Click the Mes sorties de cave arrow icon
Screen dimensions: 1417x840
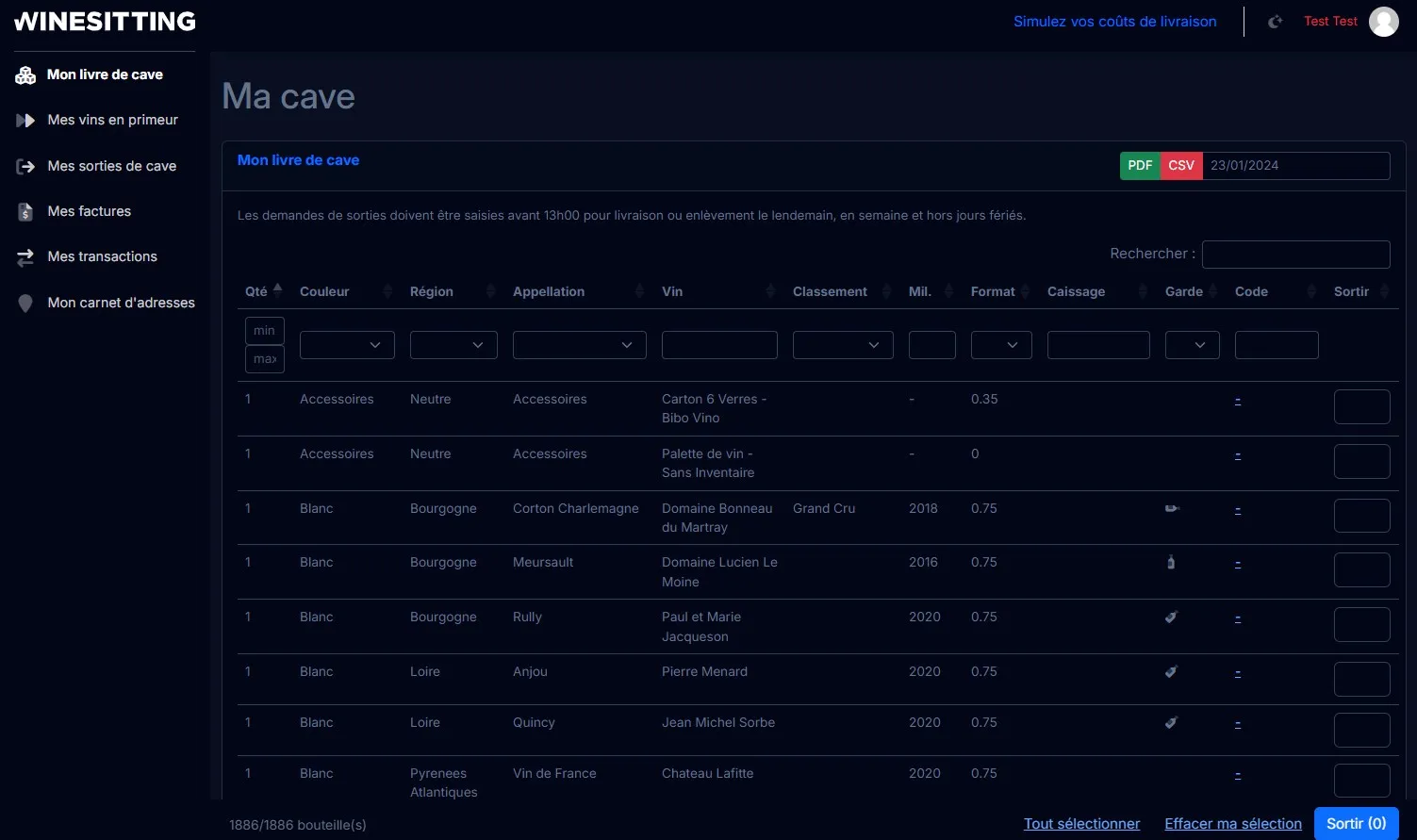25,167
